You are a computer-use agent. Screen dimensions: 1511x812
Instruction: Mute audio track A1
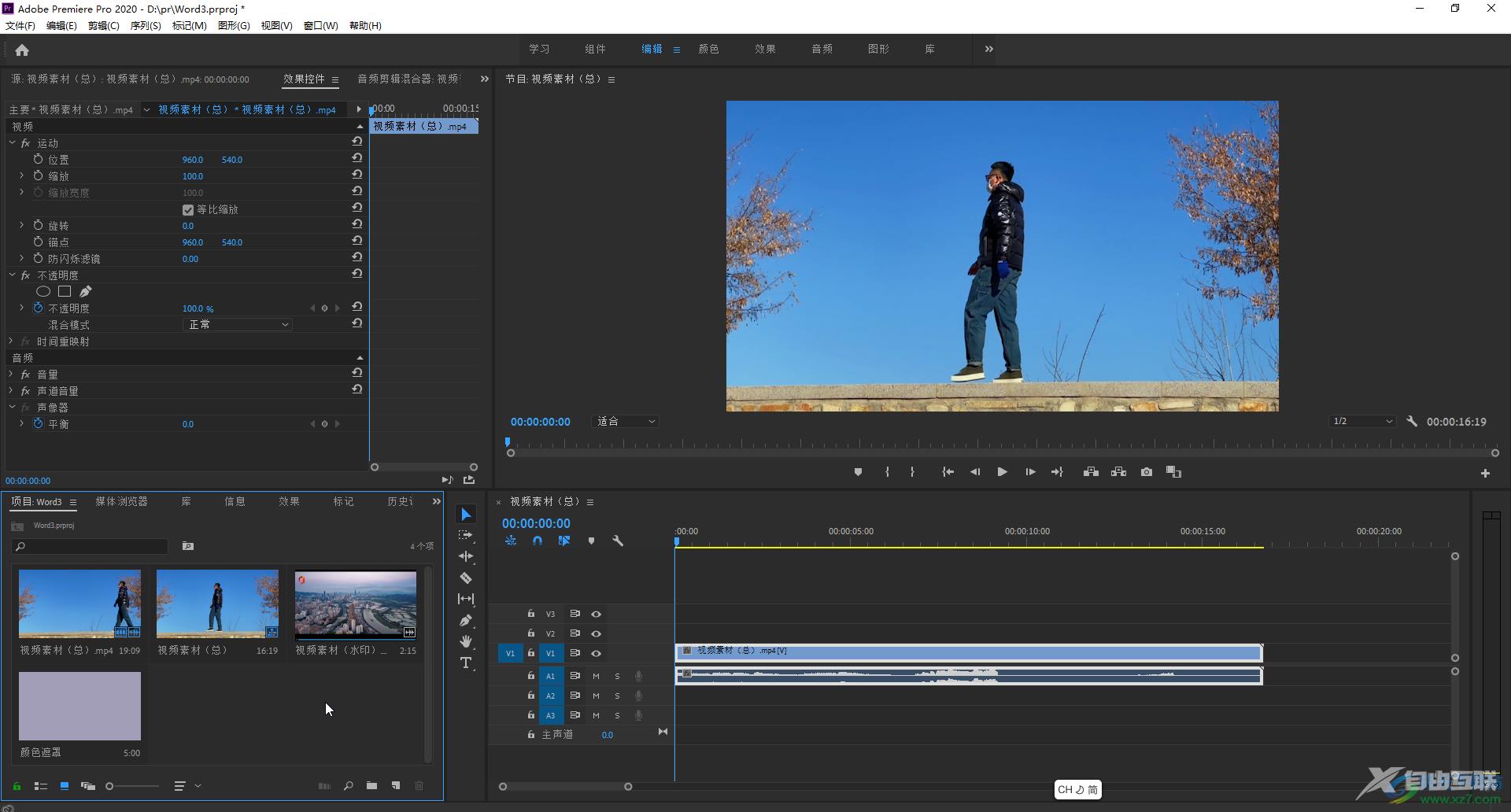pyautogui.click(x=596, y=676)
